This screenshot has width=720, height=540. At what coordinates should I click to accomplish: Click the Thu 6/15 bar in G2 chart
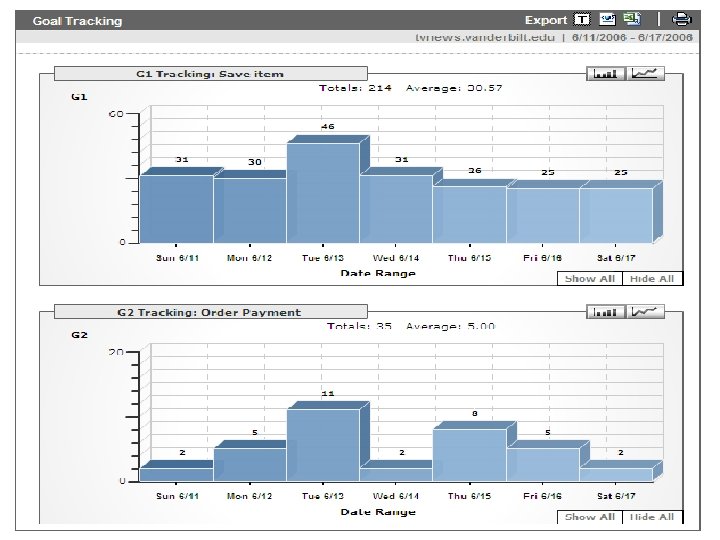(469, 455)
